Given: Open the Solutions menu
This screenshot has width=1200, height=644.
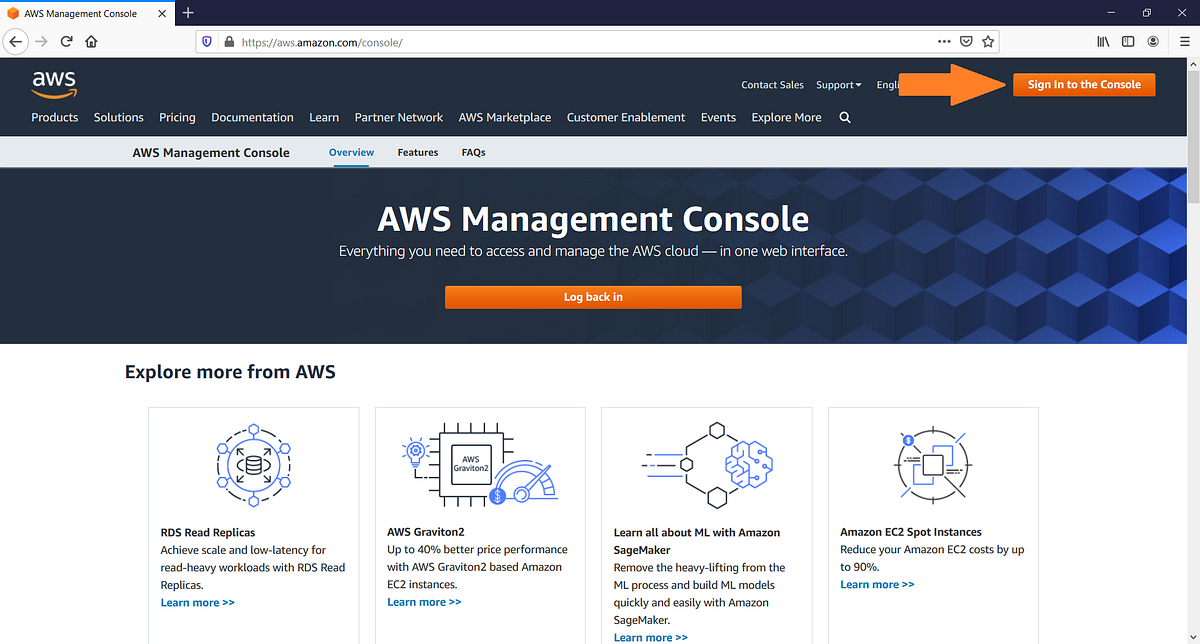Looking at the screenshot, I should click(119, 118).
